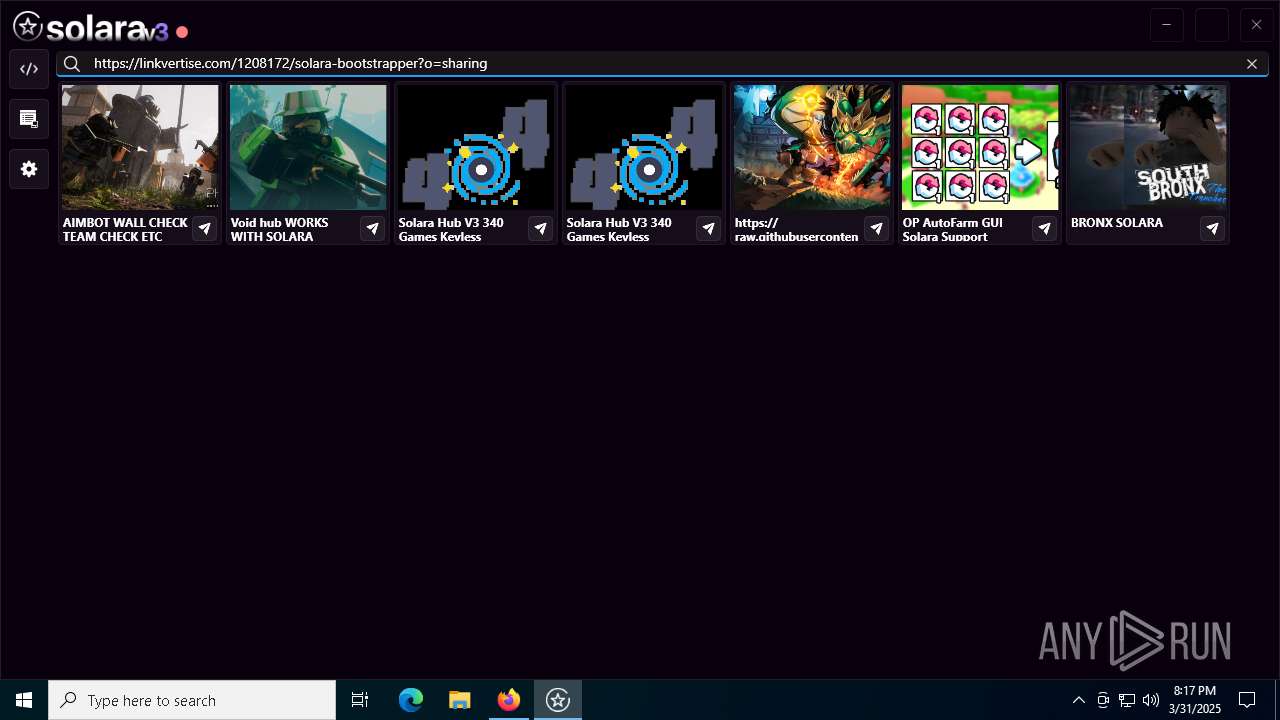This screenshot has width=1280, height=720.
Task: Open the AIMBOT WALL CHECK thumbnail
Action: [x=140, y=147]
